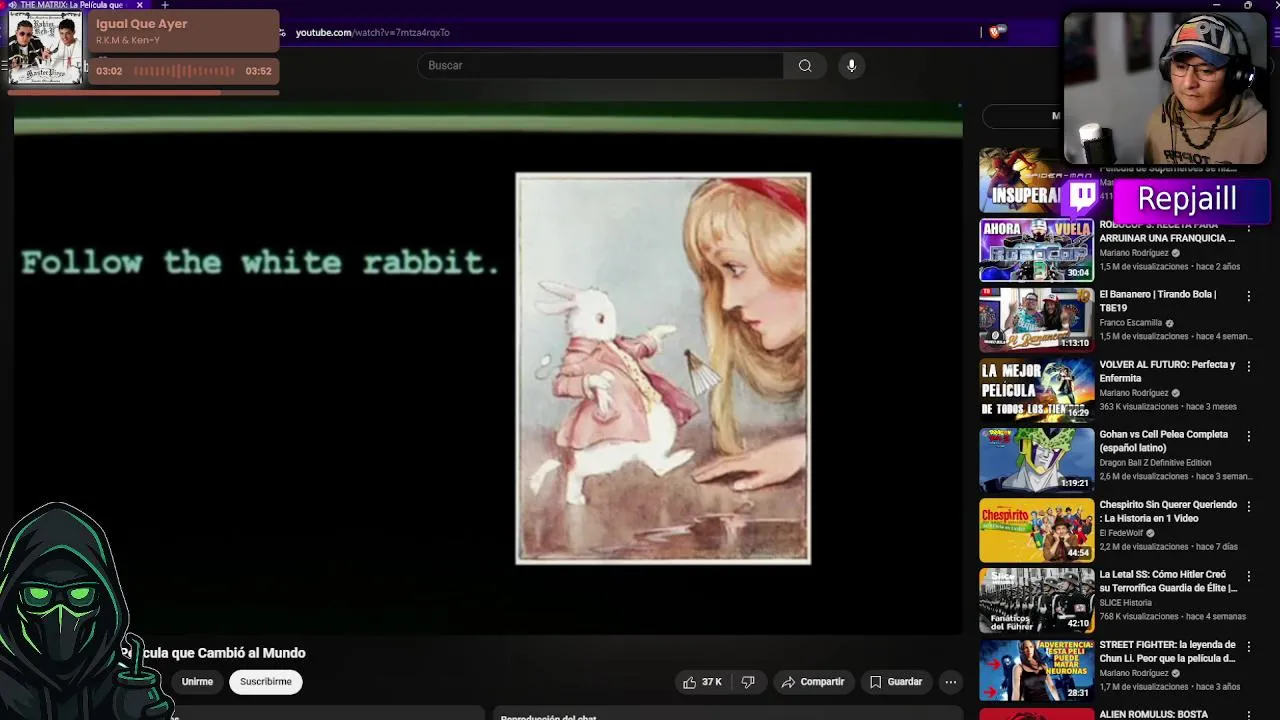Click the video player showing Follow the white rabbit
This screenshot has width=1280, height=720.
[x=488, y=368]
